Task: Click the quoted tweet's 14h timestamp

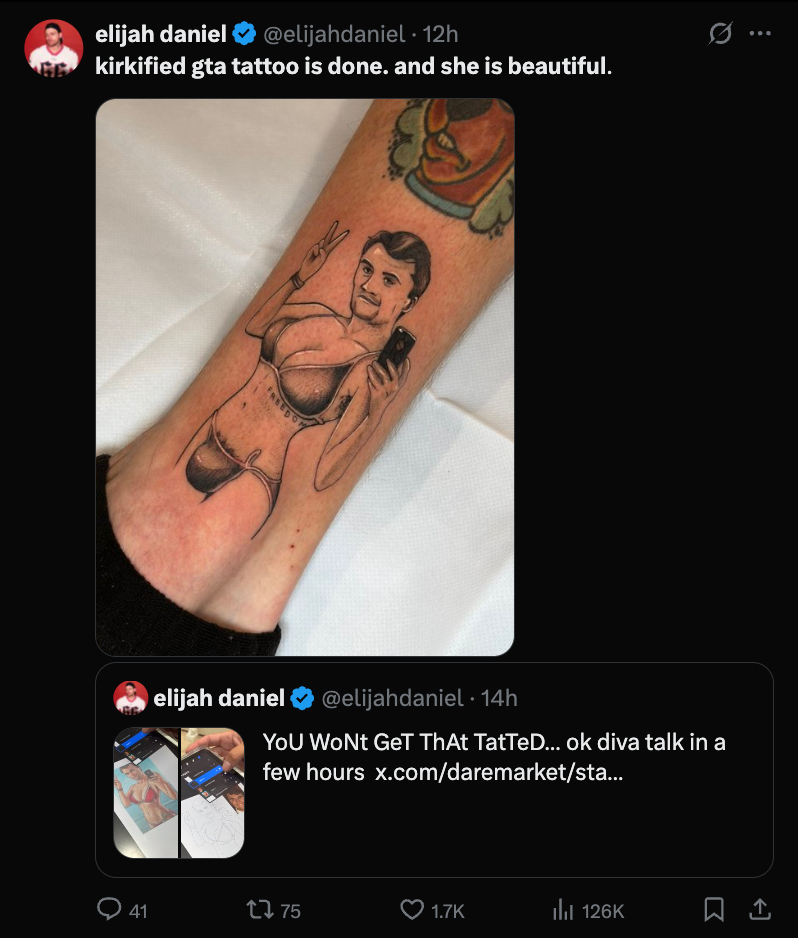Action: click(499, 697)
